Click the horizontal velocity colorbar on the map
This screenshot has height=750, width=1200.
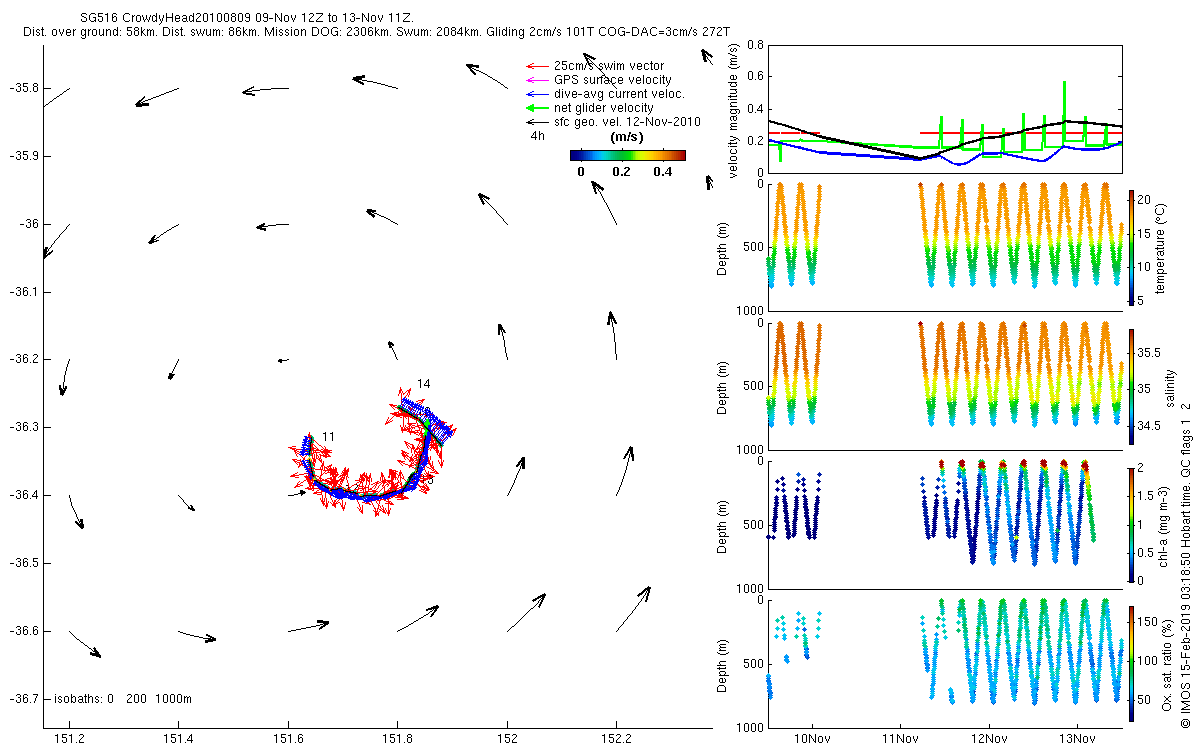(628, 155)
